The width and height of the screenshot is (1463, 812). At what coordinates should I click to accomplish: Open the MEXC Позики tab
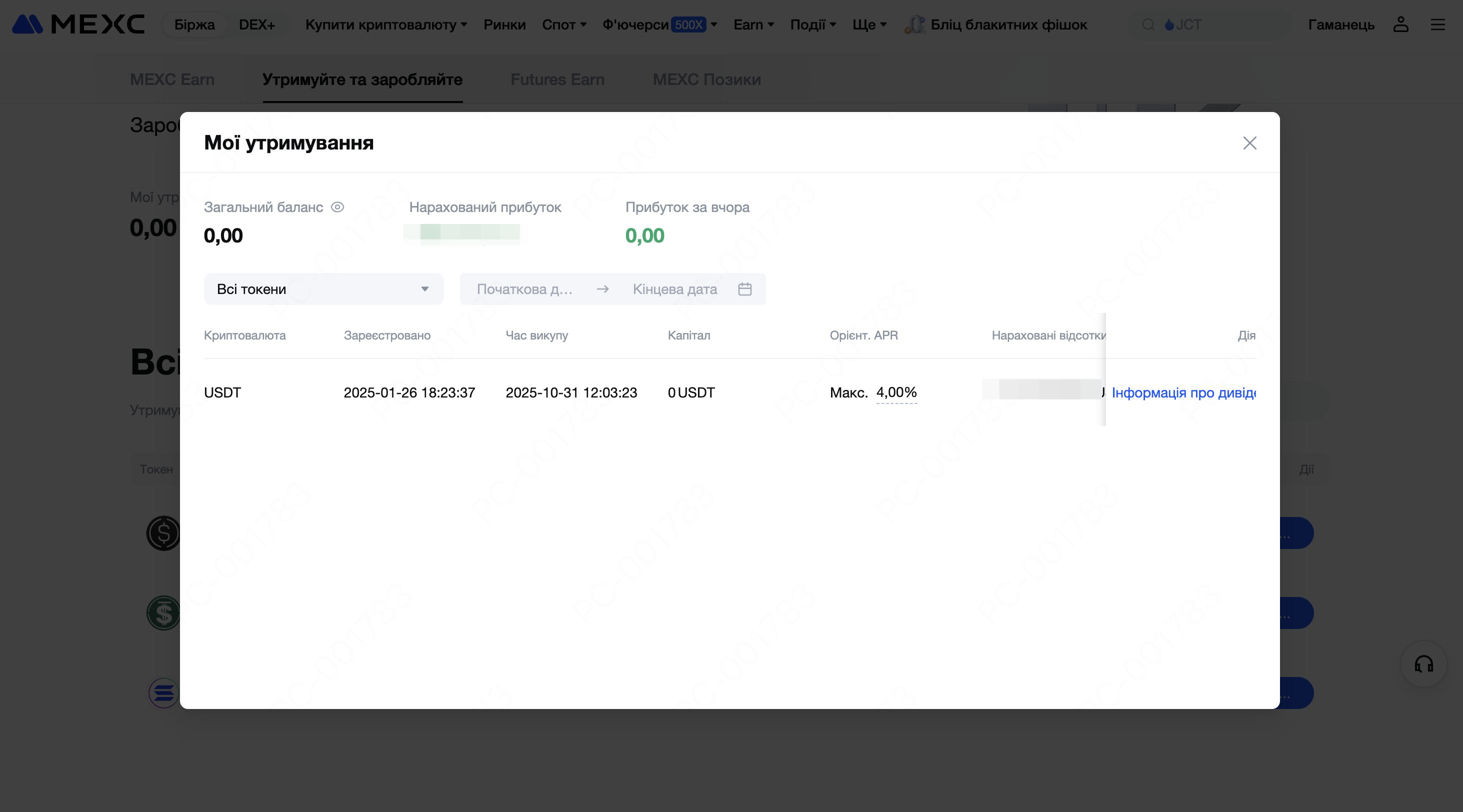(x=706, y=79)
